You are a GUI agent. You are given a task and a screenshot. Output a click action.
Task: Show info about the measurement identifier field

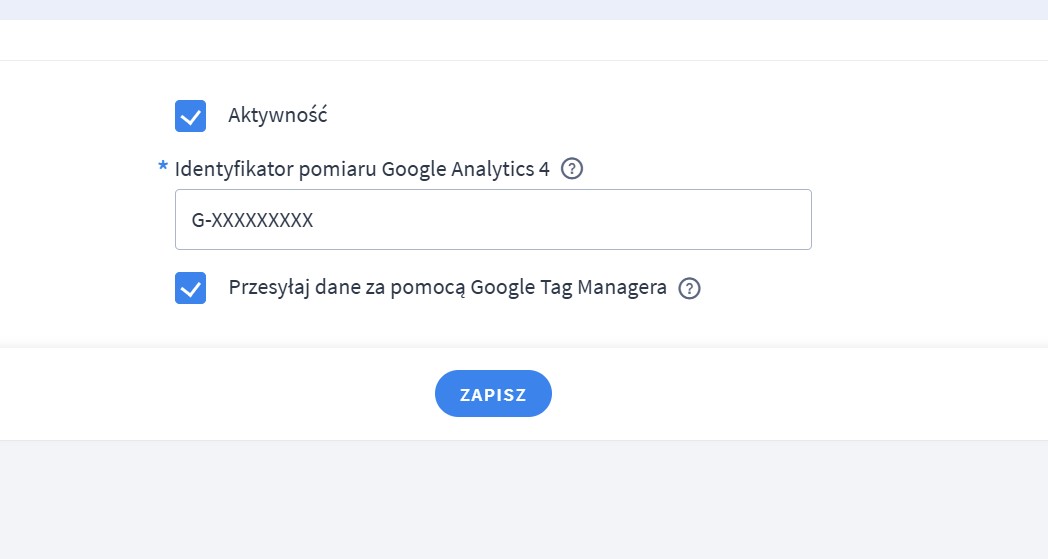pos(572,169)
